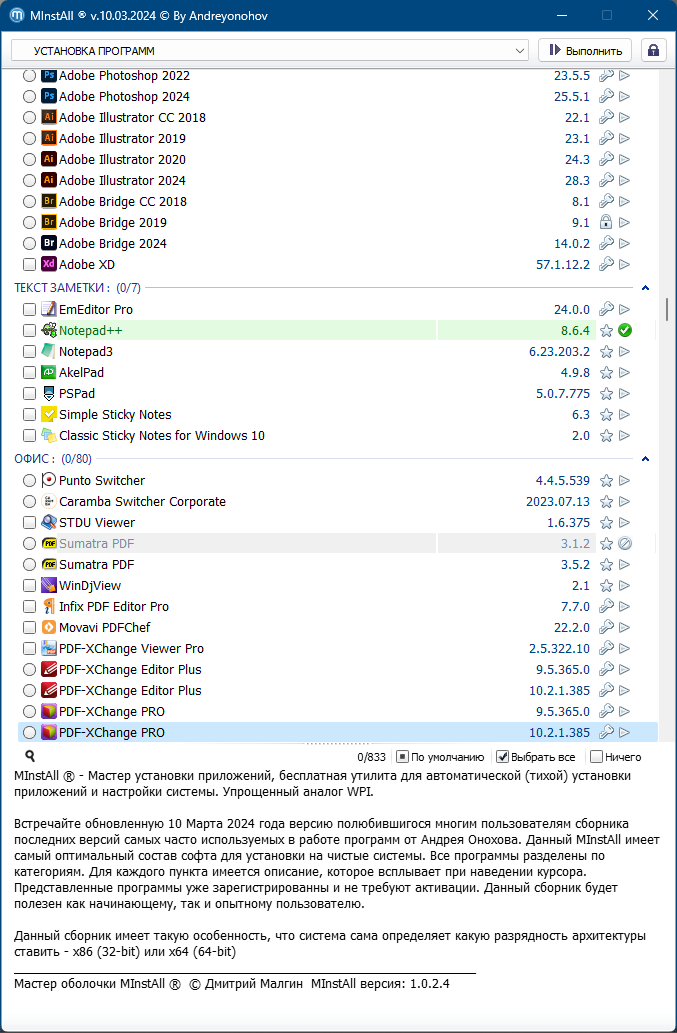Click the program list vertical scrollbar
677x1033 pixels.
[668, 308]
